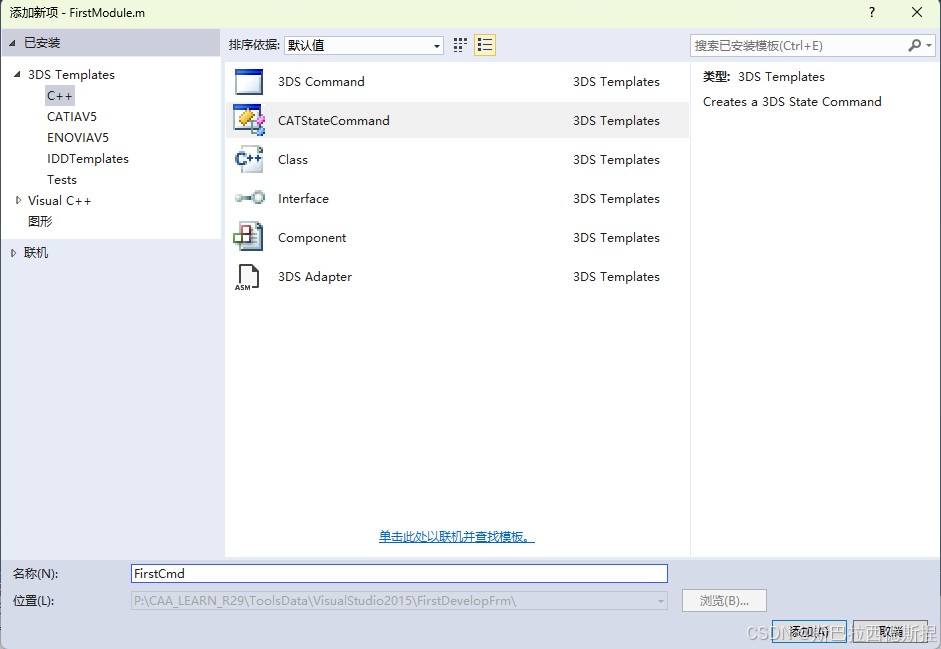Click the 3DS Adapter template name
The height and width of the screenshot is (649, 941).
314,277
